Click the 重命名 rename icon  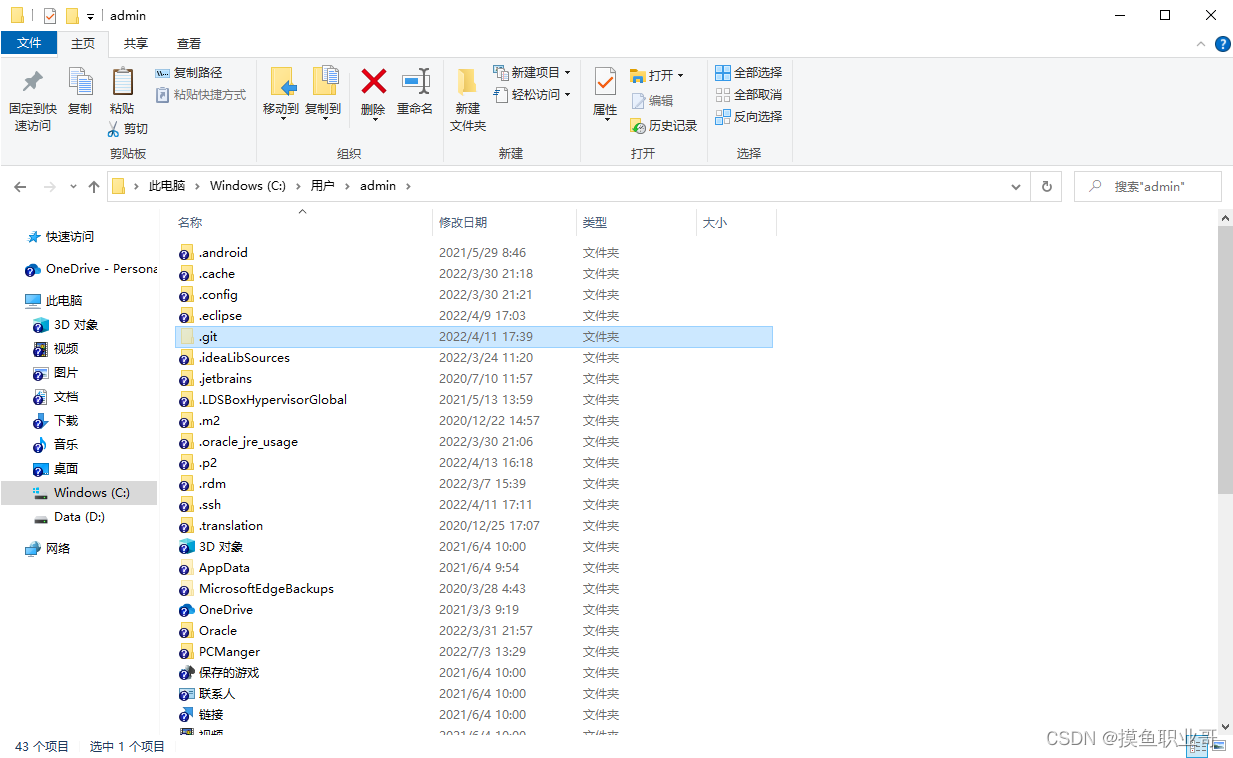415,92
